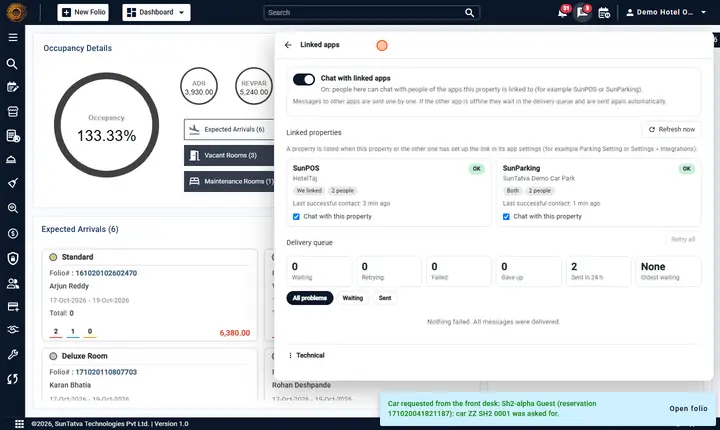Open the service bell sidebar icon
The image size is (720, 430).
pyautogui.click(x=11, y=159)
